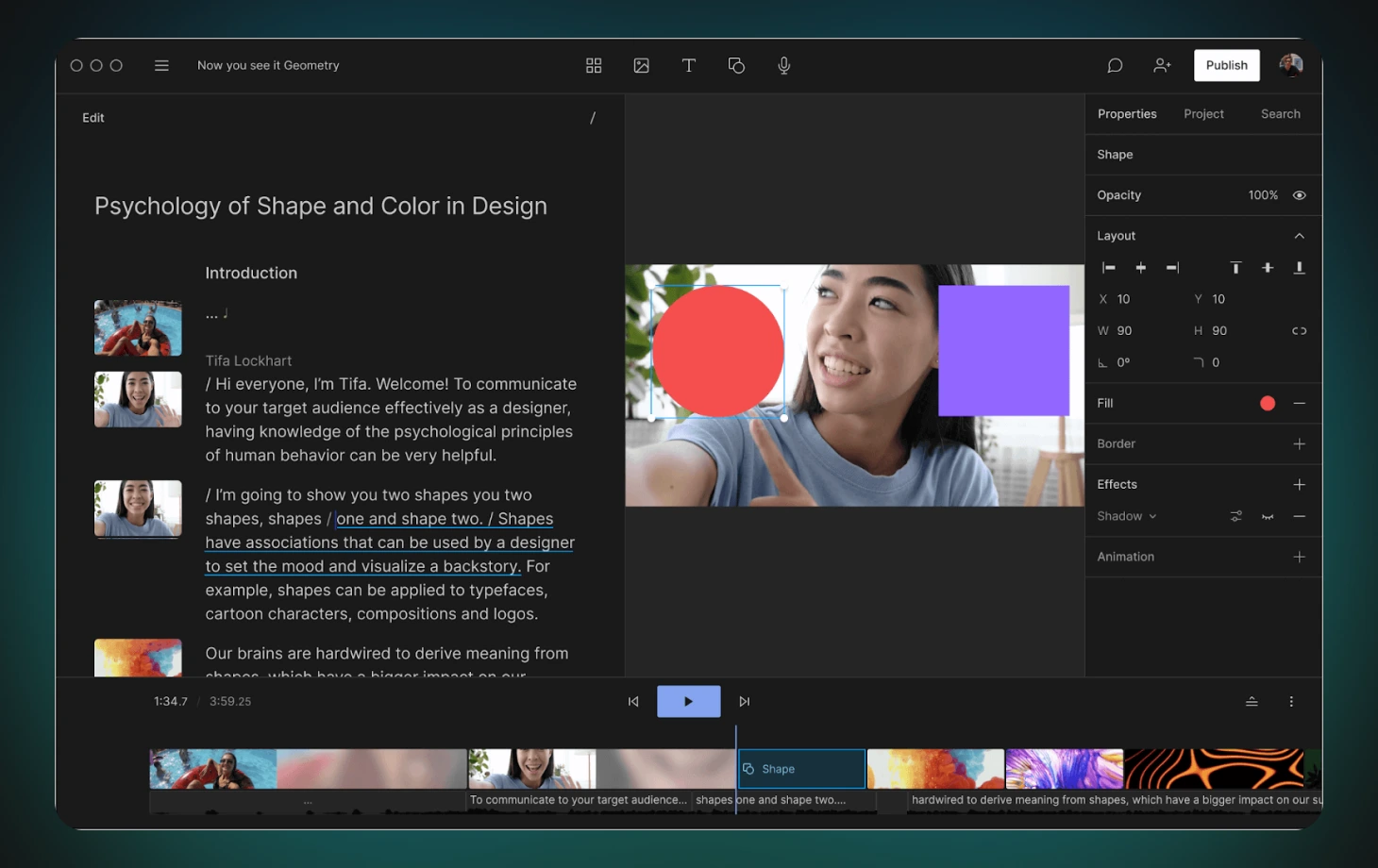The width and height of the screenshot is (1378, 868).
Task: Invite a collaborator with add-person icon
Action: [1162, 65]
